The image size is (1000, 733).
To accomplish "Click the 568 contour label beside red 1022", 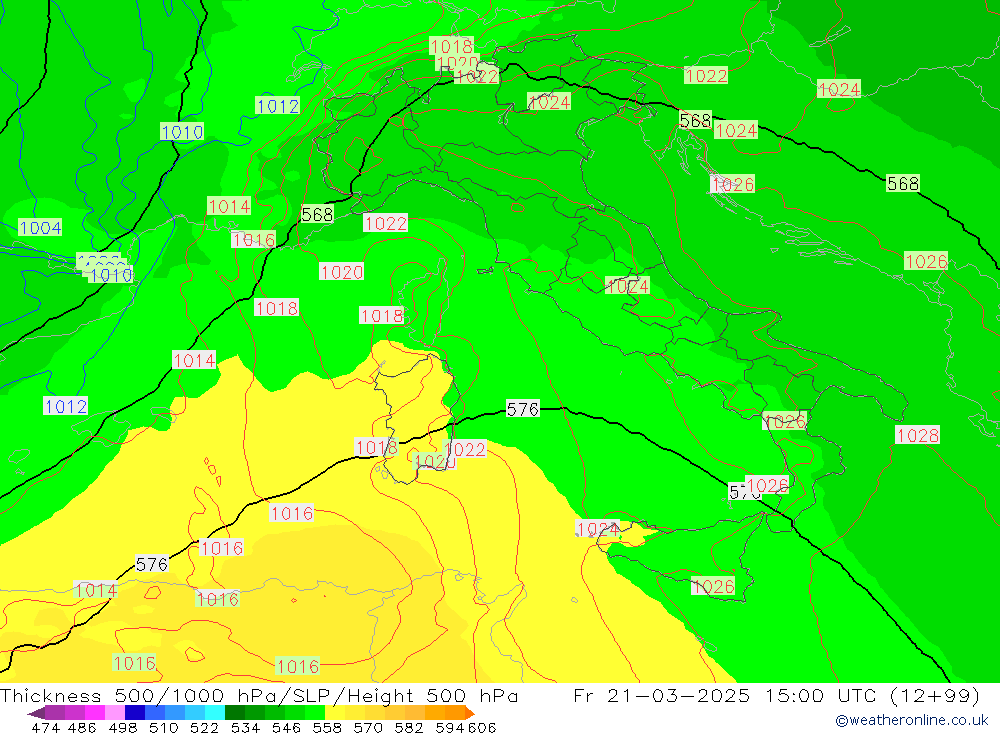I will coord(317,214).
